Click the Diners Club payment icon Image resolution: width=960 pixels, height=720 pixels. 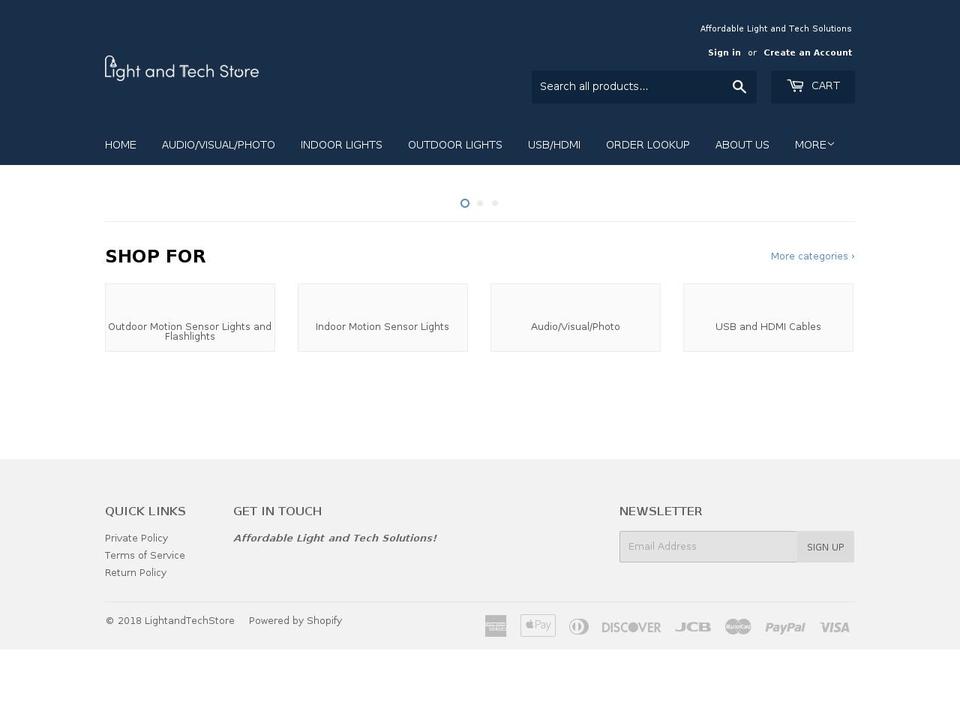pos(579,626)
